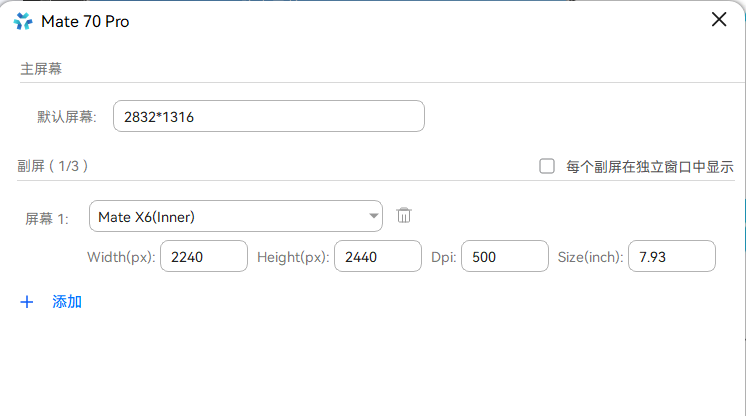Click the 每个副屏在独立窗口中显示 label text
746x416 pixels.
pos(650,166)
